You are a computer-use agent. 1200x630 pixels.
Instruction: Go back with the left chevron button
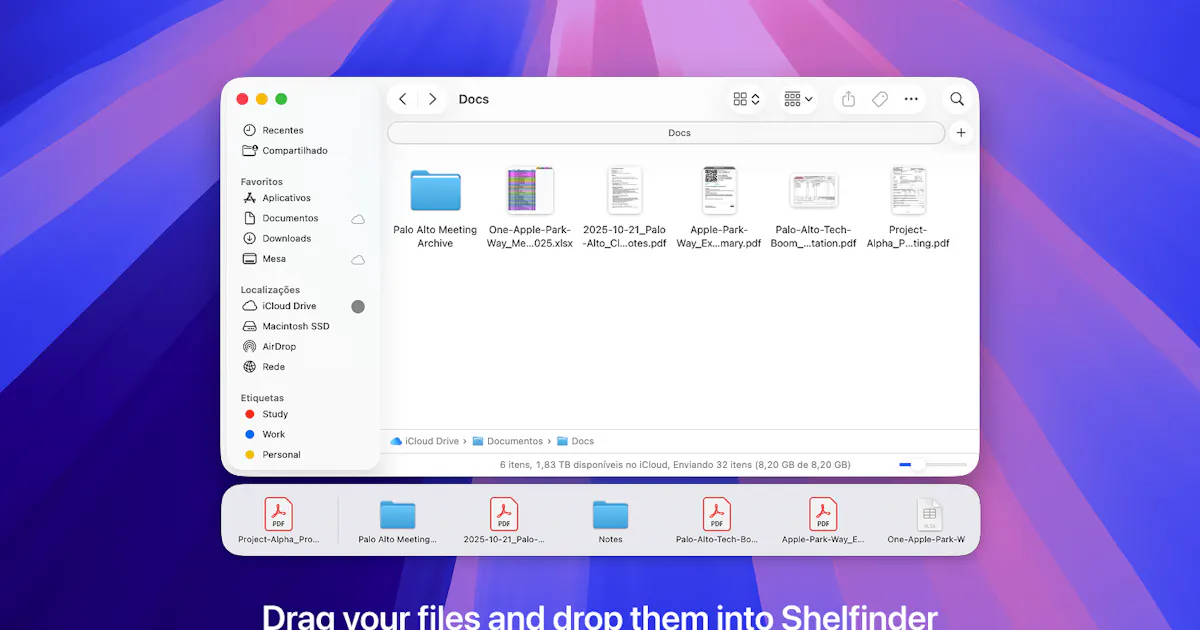tap(403, 99)
